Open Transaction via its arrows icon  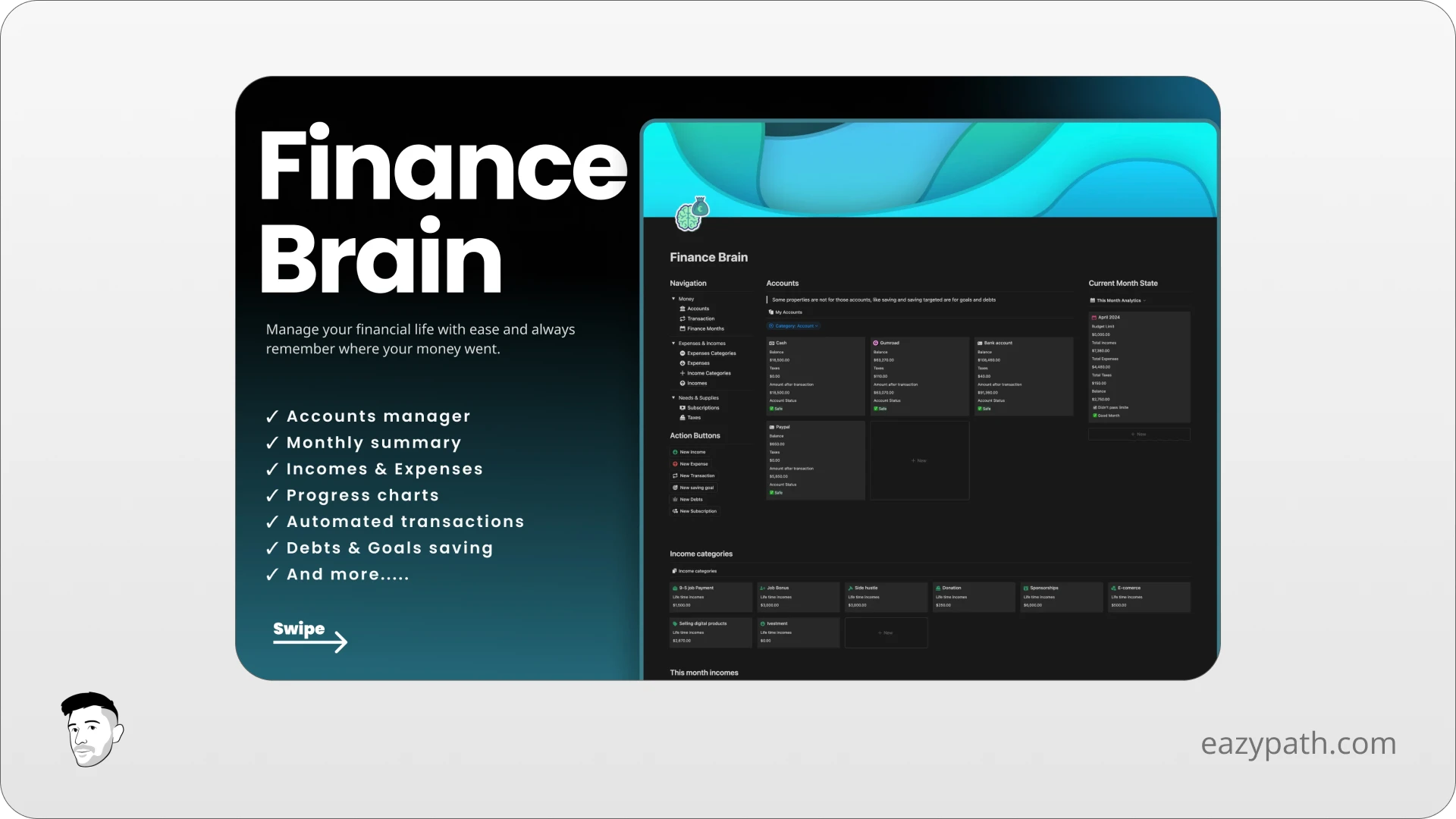tap(682, 318)
